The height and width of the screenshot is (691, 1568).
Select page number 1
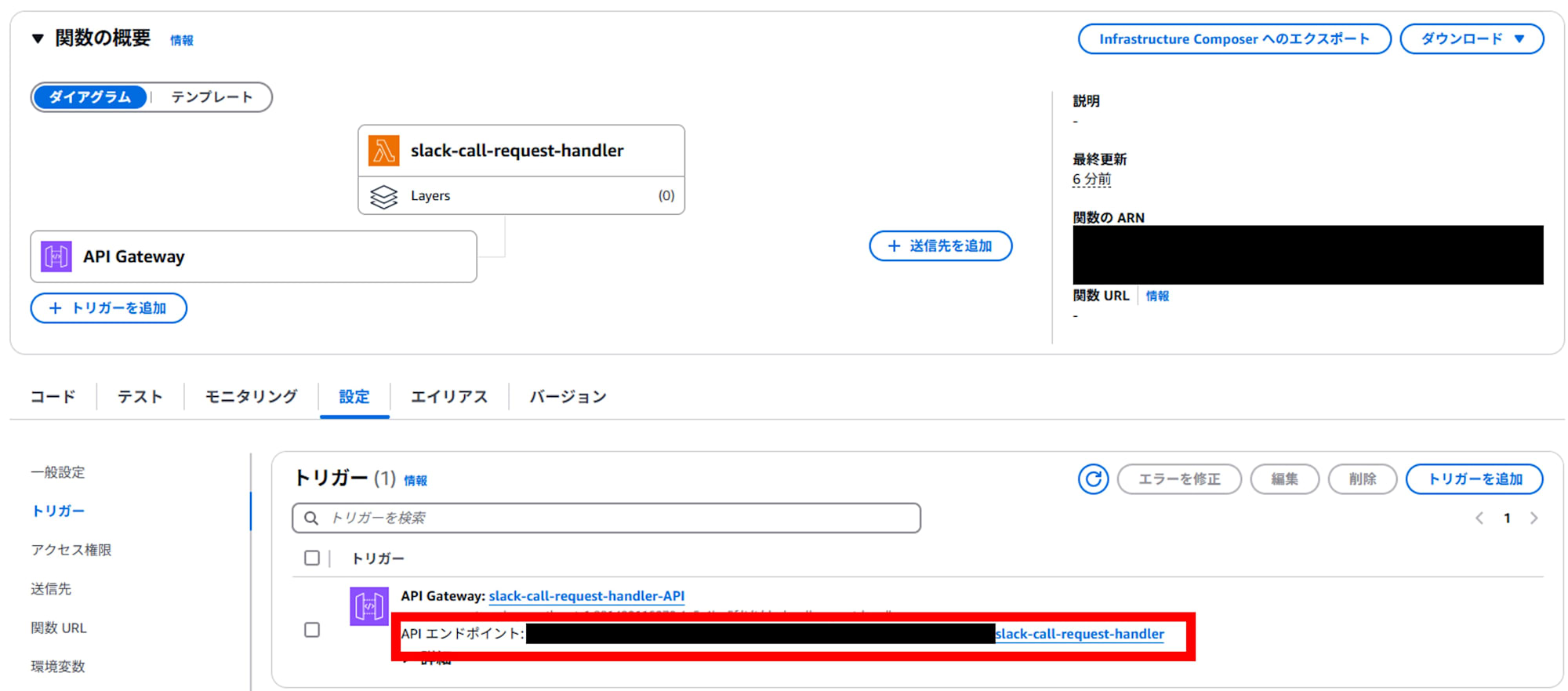coord(1507,518)
